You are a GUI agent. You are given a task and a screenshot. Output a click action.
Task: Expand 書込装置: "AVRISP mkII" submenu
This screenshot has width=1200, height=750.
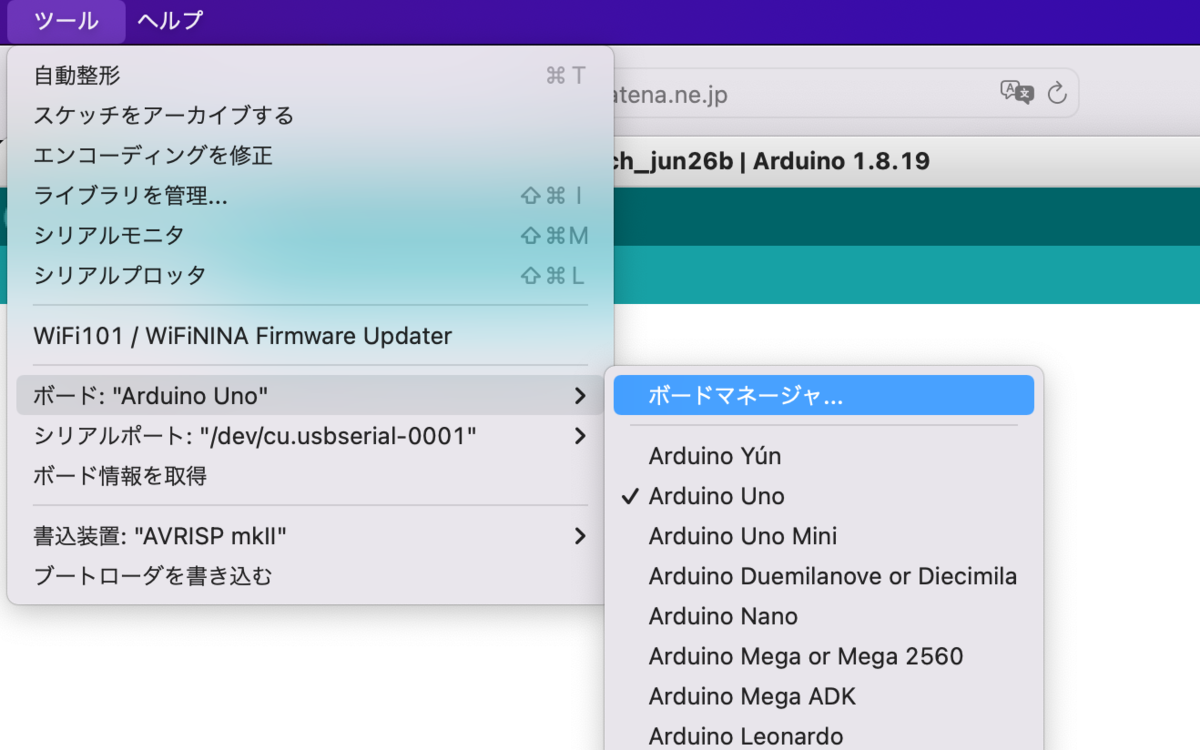[x=310, y=536]
